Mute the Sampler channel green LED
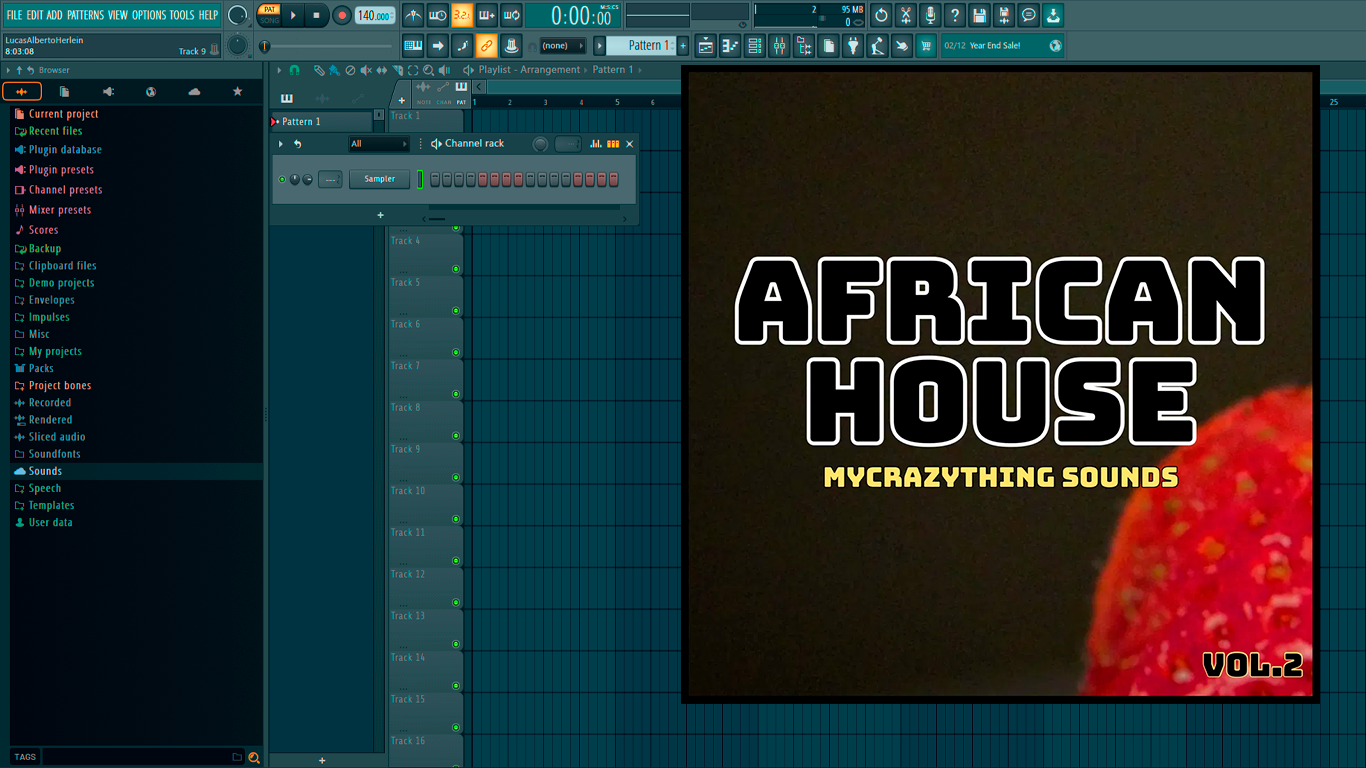This screenshot has height=768, width=1366. (x=282, y=179)
